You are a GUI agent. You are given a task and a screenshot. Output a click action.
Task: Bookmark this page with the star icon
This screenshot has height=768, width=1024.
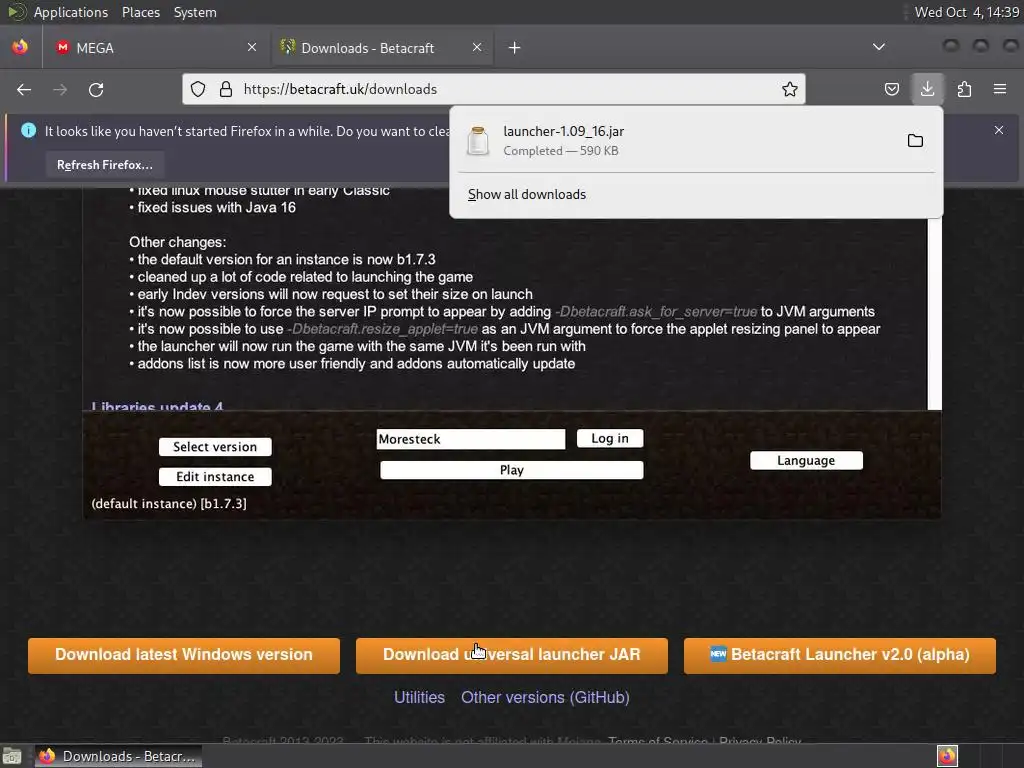[790, 89]
